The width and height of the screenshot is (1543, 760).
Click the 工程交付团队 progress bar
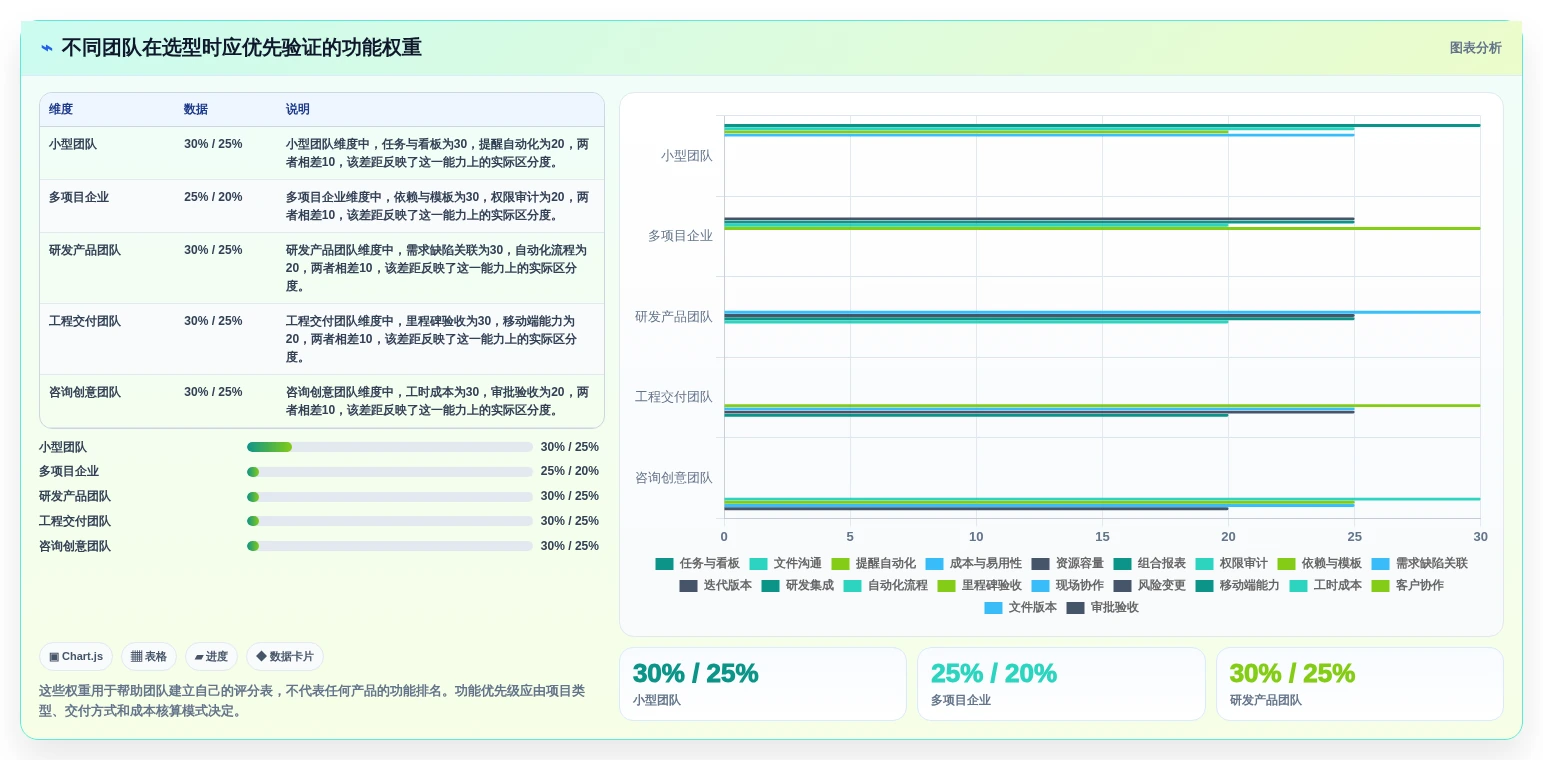coord(390,521)
